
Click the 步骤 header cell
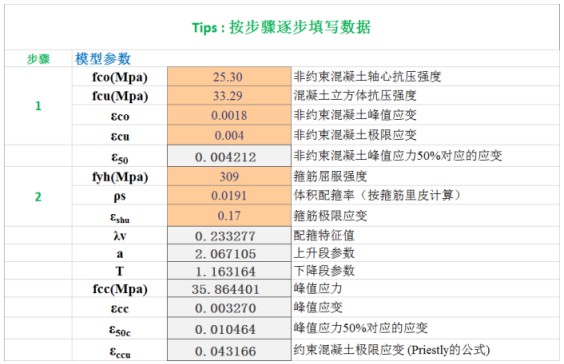point(38,59)
